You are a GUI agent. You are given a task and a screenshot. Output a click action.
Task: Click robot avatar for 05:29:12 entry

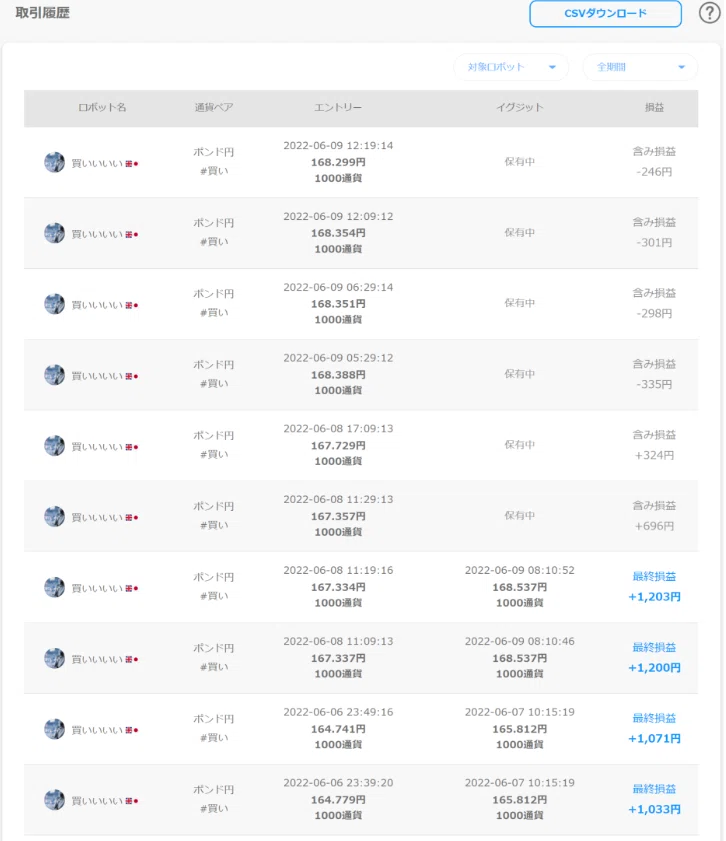[x=54, y=374]
